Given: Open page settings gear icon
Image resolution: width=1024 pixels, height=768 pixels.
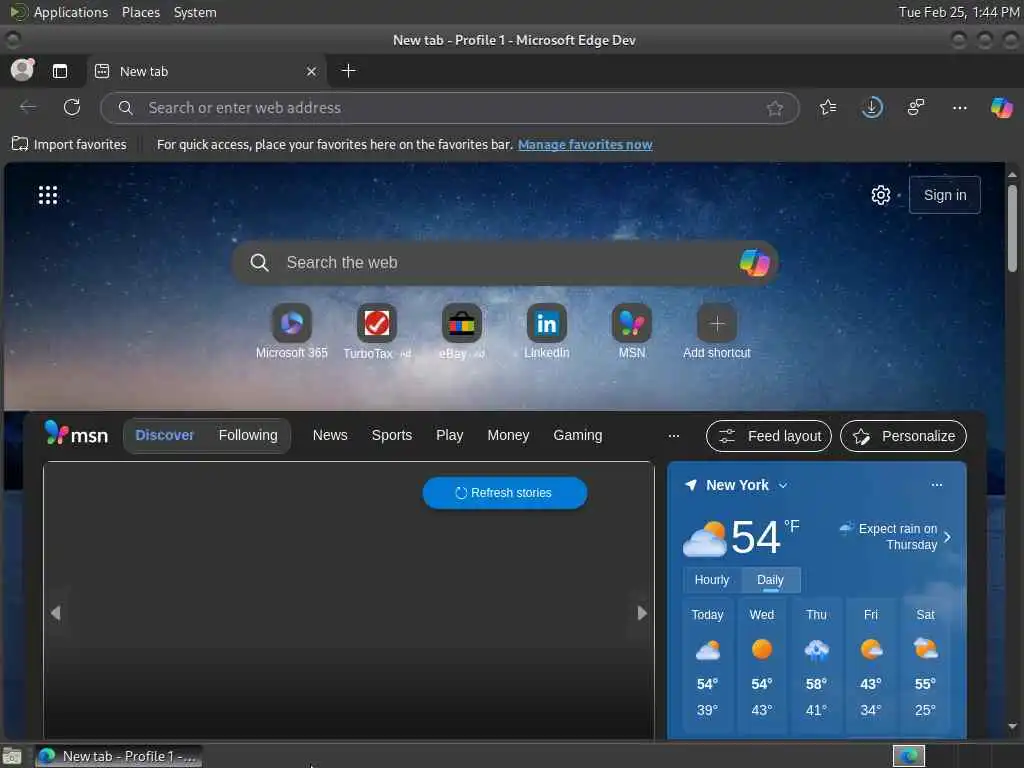Looking at the screenshot, I should 880,195.
